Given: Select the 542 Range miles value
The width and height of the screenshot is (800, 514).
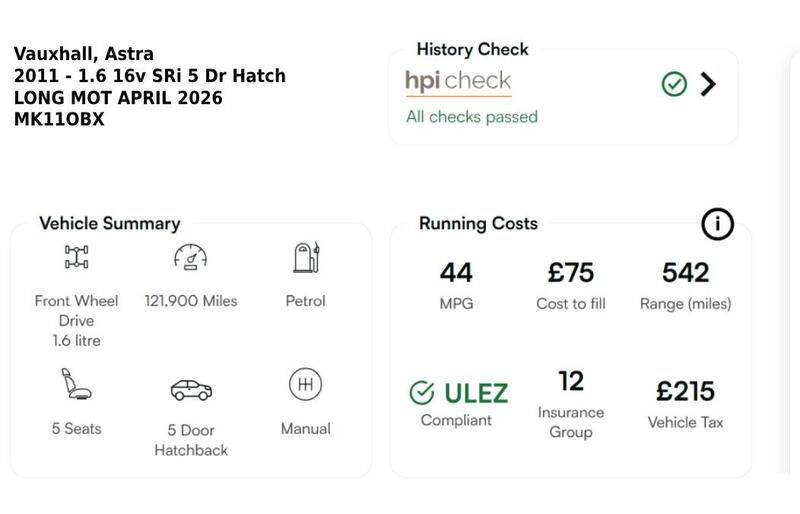Looking at the screenshot, I should [686, 273].
